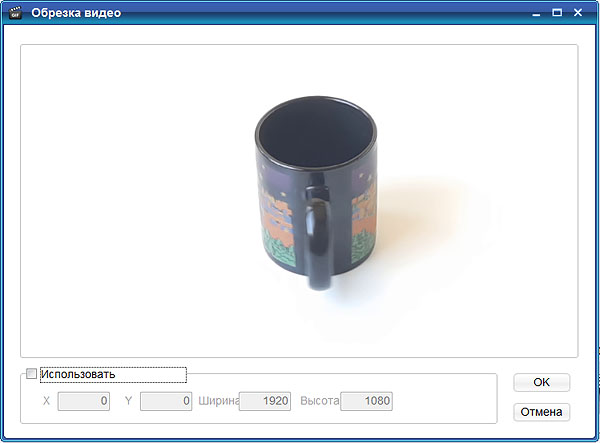Screen dimensions: 600x443
Task: Maximize the Обрезка видео window
Action: pos(557,13)
